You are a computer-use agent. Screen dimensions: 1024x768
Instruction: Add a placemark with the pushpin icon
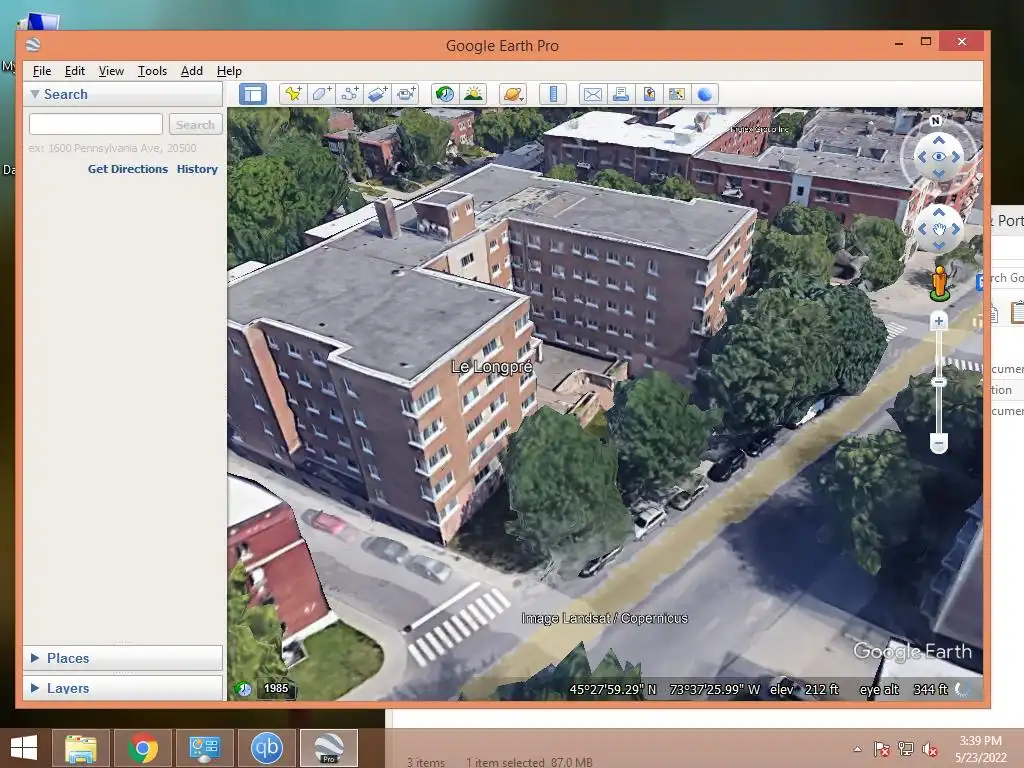click(293, 94)
